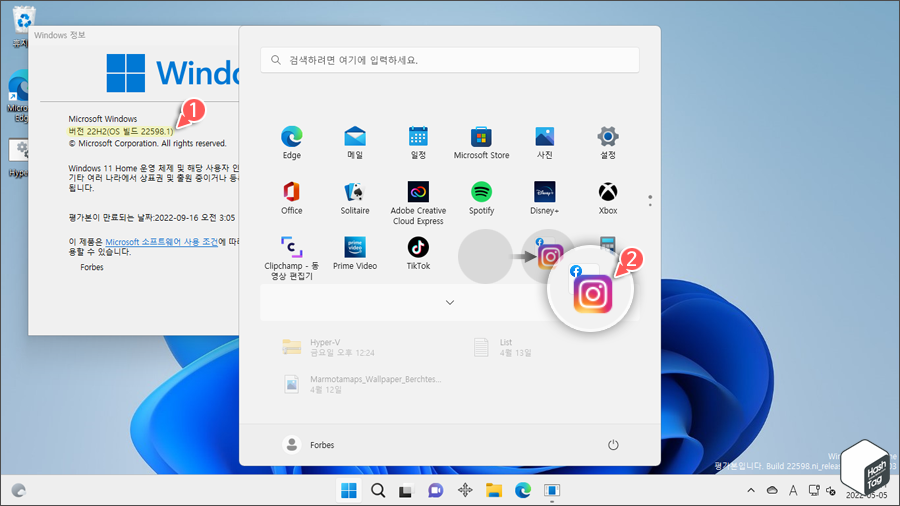The height and width of the screenshot is (506, 900).
Task: Show hidden system tray icons
Action: (x=751, y=491)
